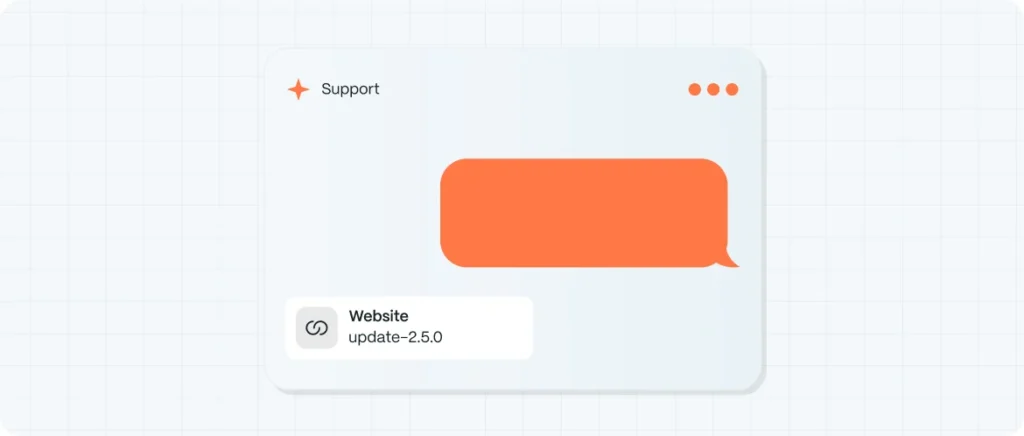This screenshot has width=1024, height=436.
Task: Click gray square tile behind link icon
Action: point(317,328)
